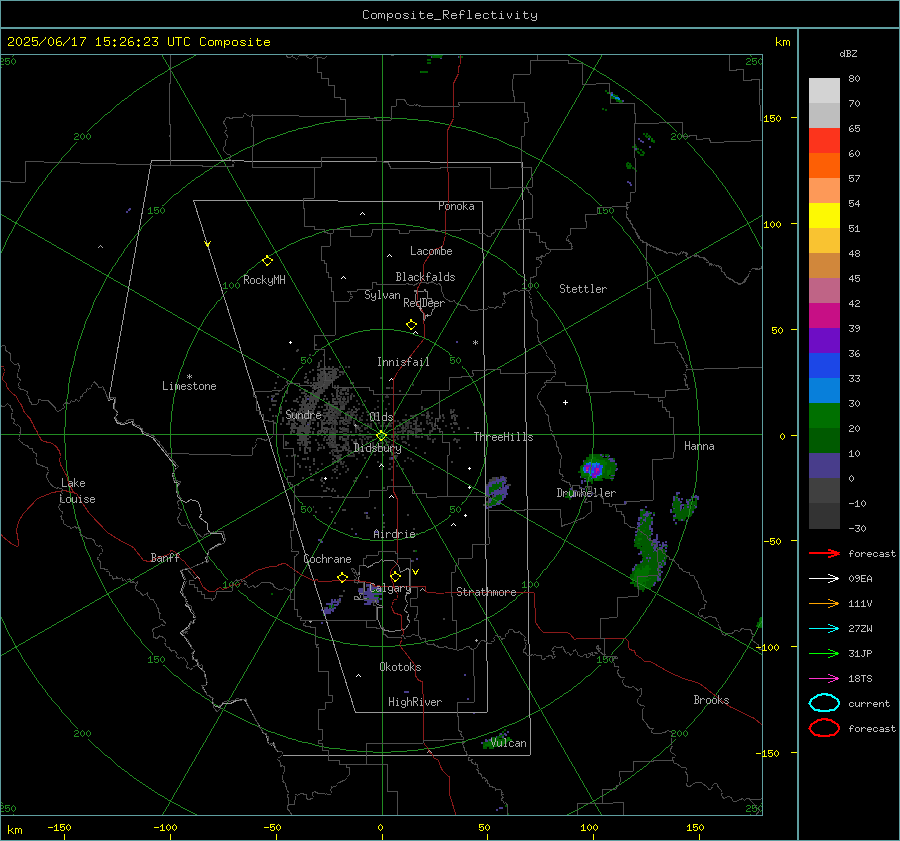Click the Lacombe label
The width and height of the screenshot is (900, 841).
pos(431,251)
